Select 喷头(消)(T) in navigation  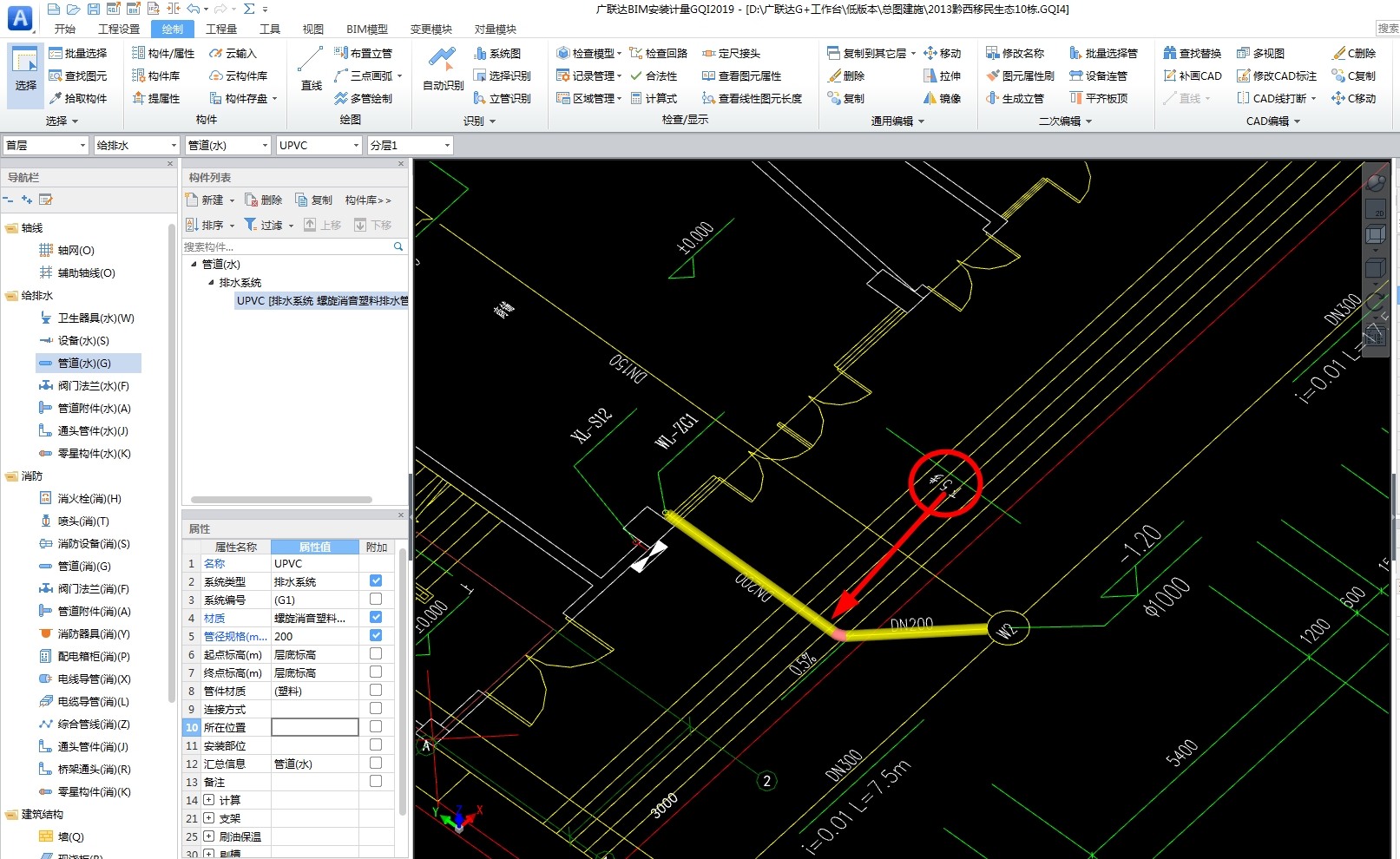[x=76, y=521]
